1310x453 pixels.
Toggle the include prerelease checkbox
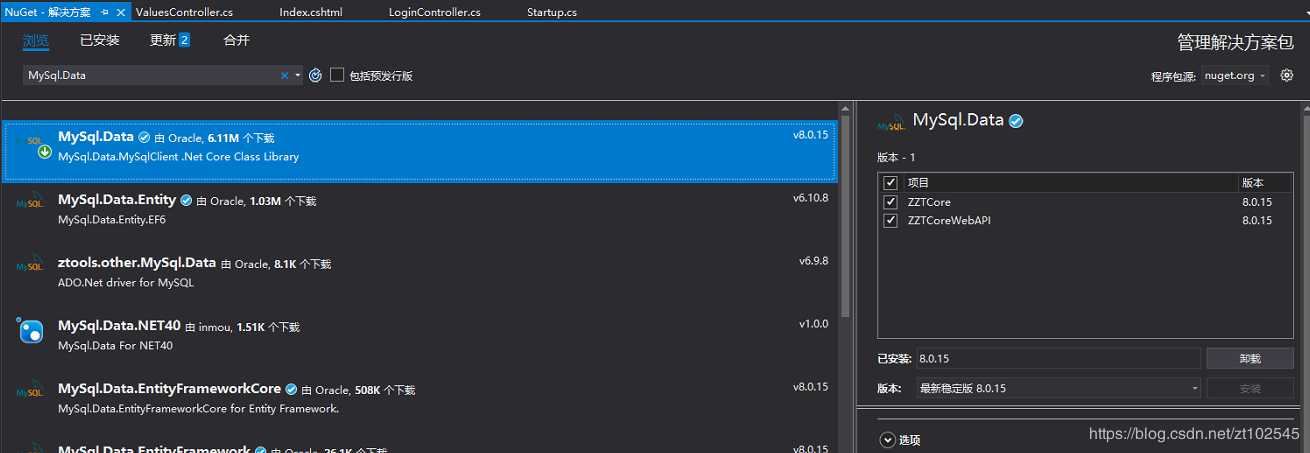click(x=337, y=75)
